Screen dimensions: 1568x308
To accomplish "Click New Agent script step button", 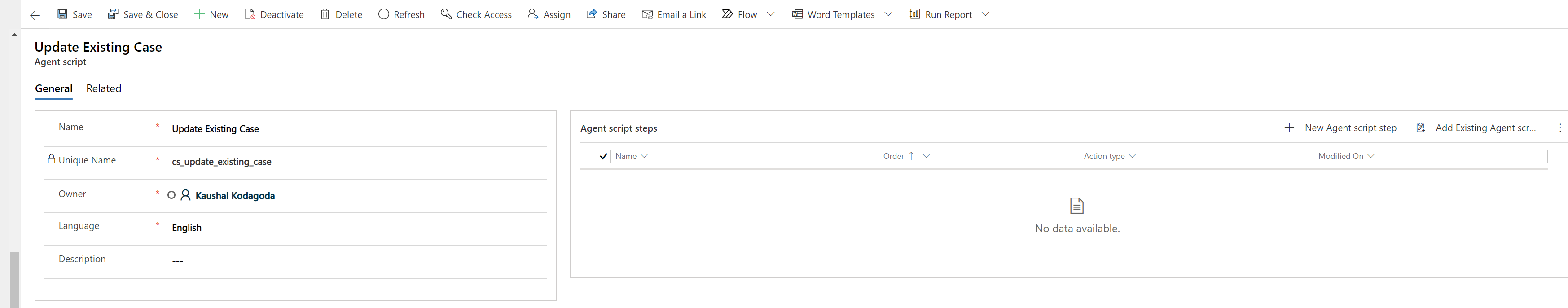I will pos(1341,128).
